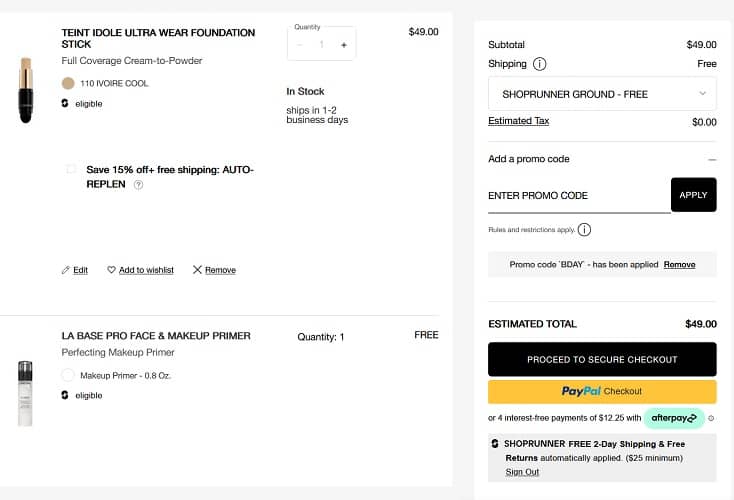Click the Enter Promo Code field

(x=578, y=196)
